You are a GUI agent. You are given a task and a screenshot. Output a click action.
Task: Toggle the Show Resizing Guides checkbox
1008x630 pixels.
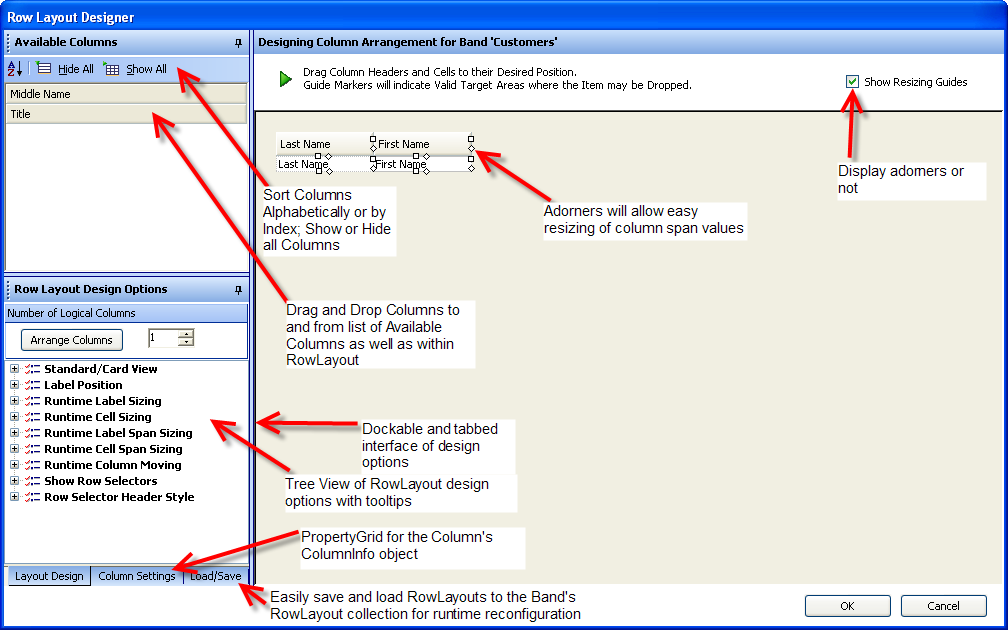click(852, 82)
